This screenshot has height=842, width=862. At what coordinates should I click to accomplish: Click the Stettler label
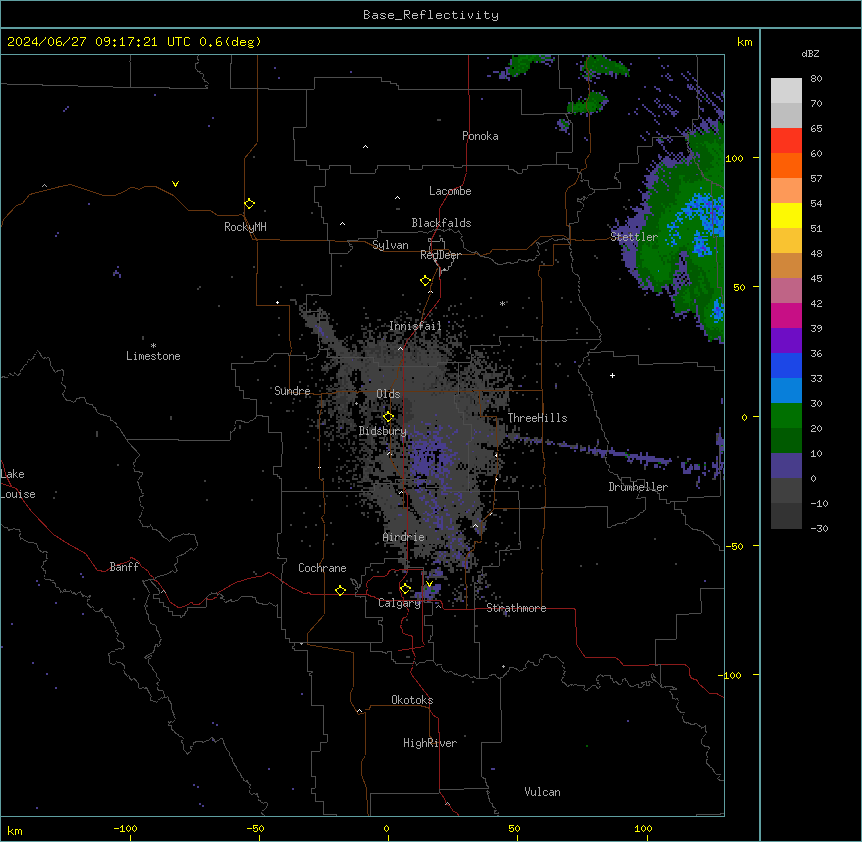(634, 237)
